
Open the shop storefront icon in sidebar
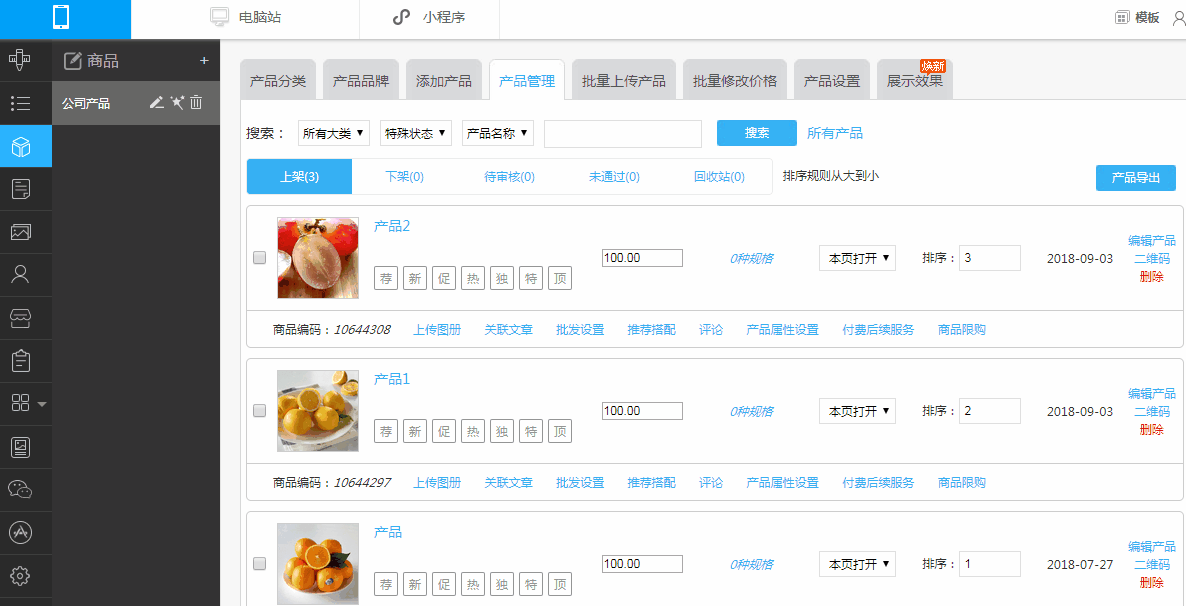[21, 318]
